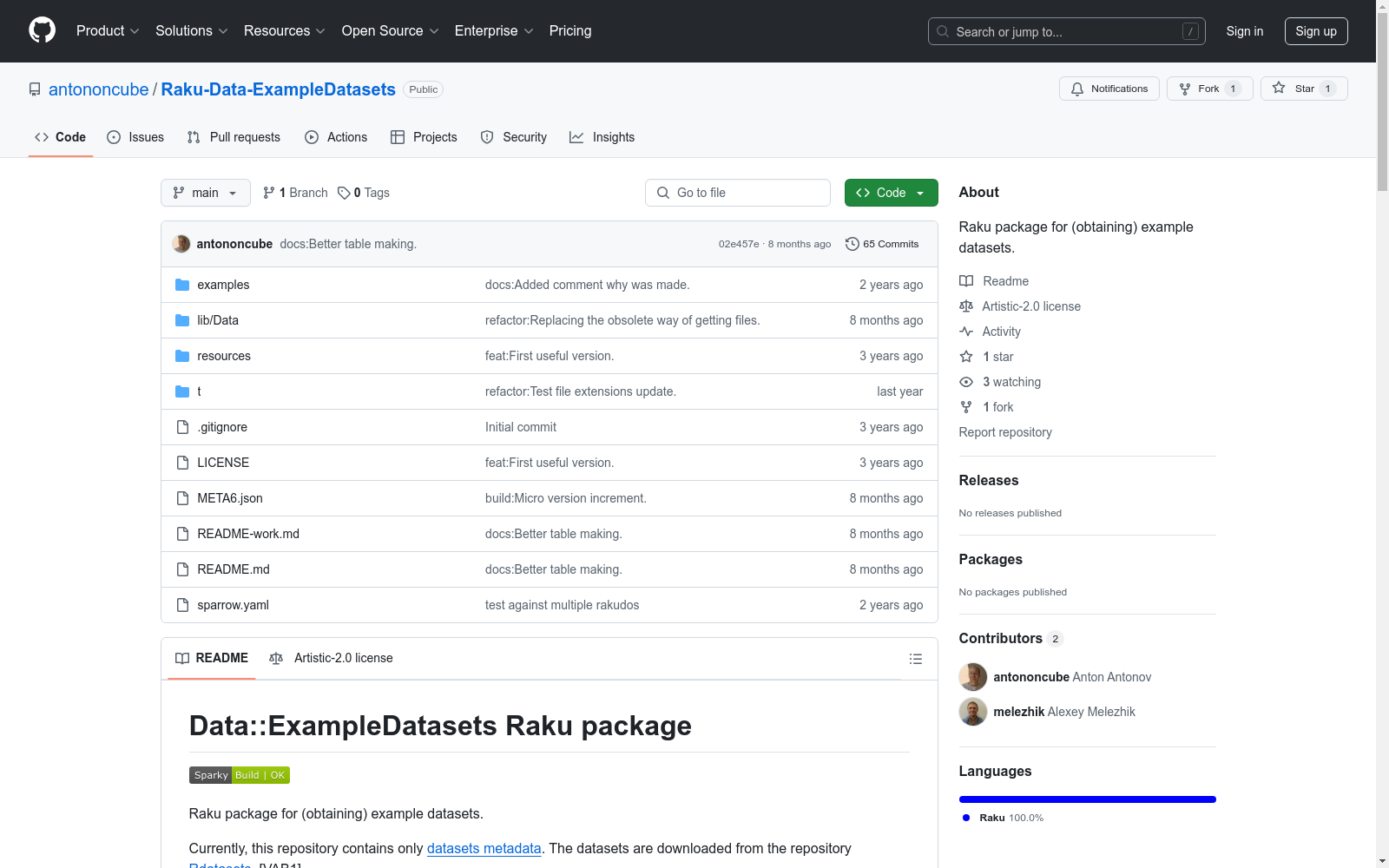The width and height of the screenshot is (1389, 868).
Task: Click the Sparky Build OK badge
Action: [240, 775]
